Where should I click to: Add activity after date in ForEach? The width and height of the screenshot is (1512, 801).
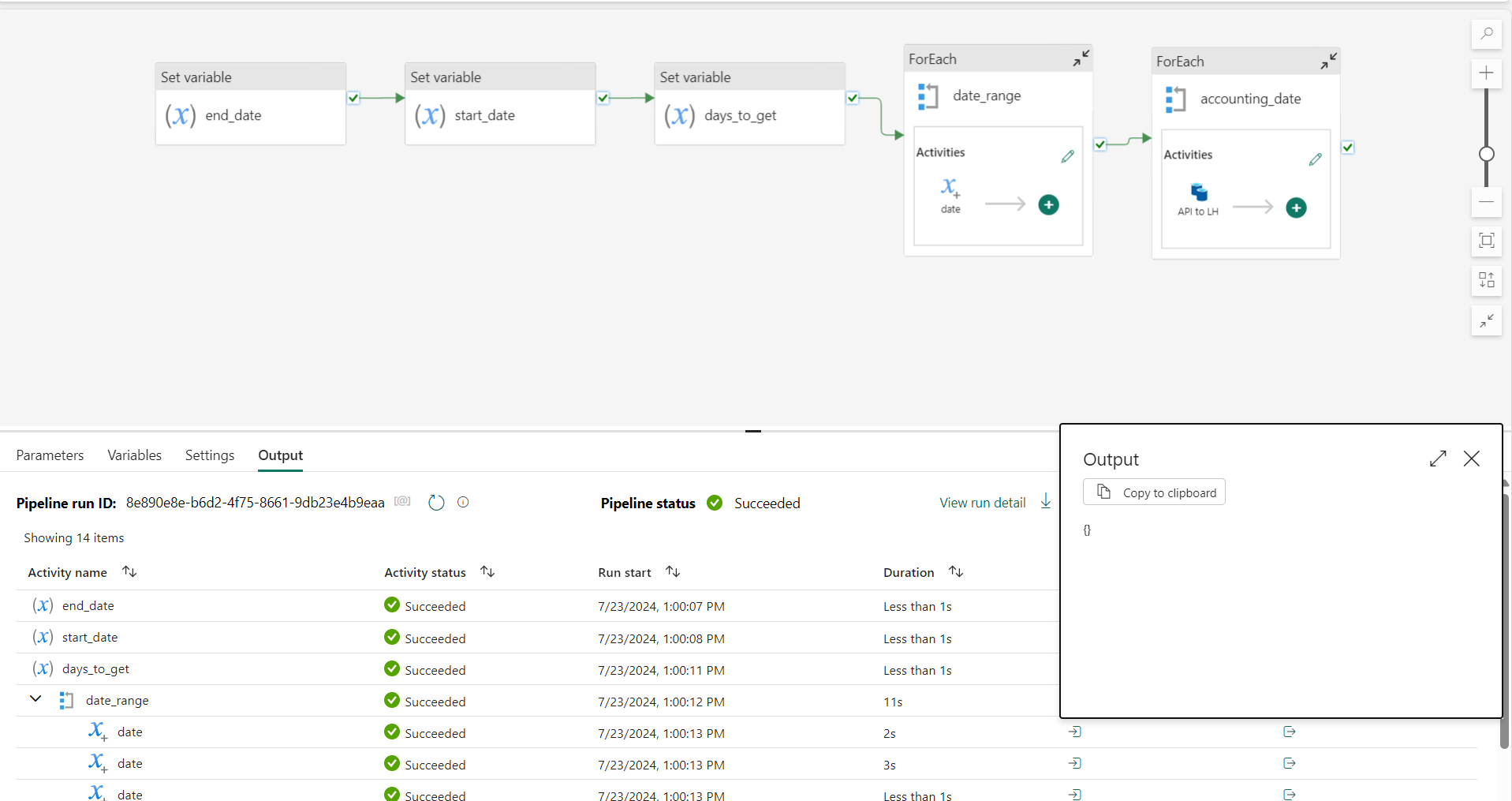point(1048,205)
